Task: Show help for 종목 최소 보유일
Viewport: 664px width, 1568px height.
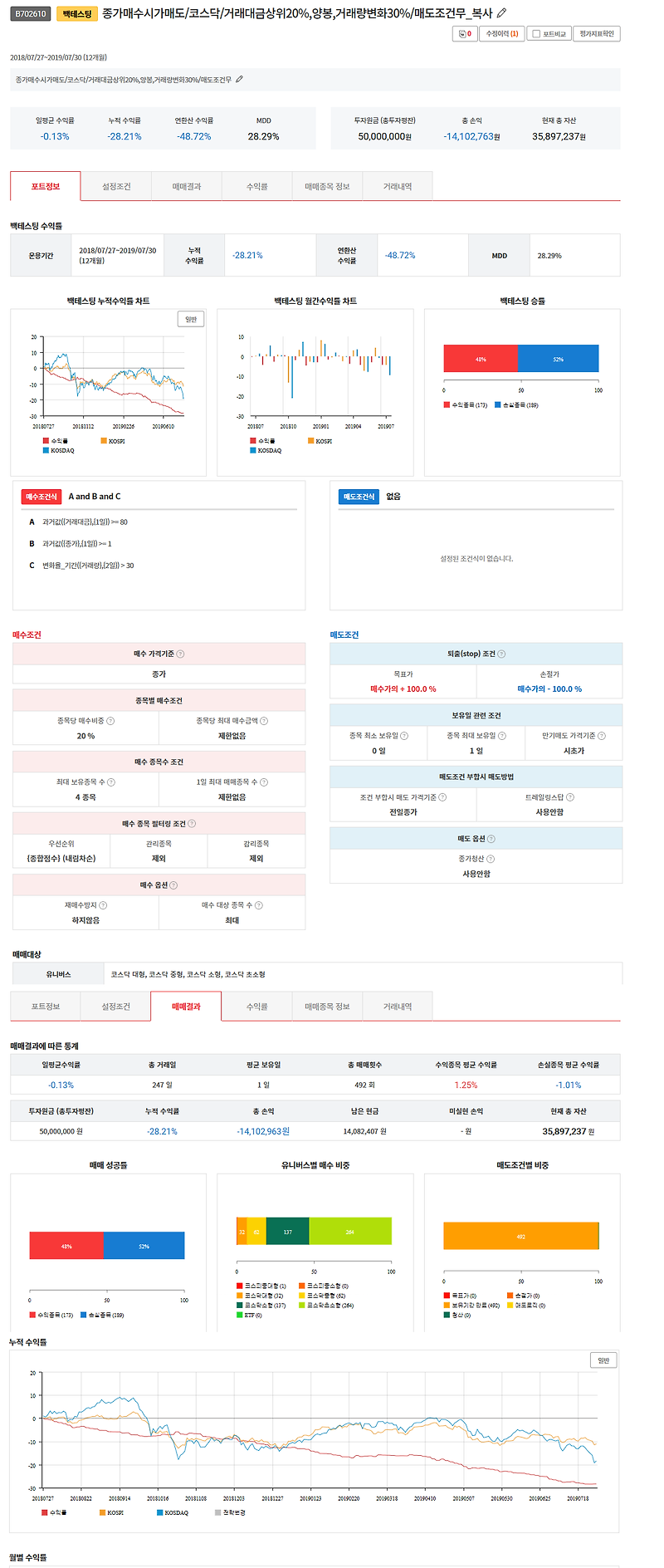Action: click(405, 736)
